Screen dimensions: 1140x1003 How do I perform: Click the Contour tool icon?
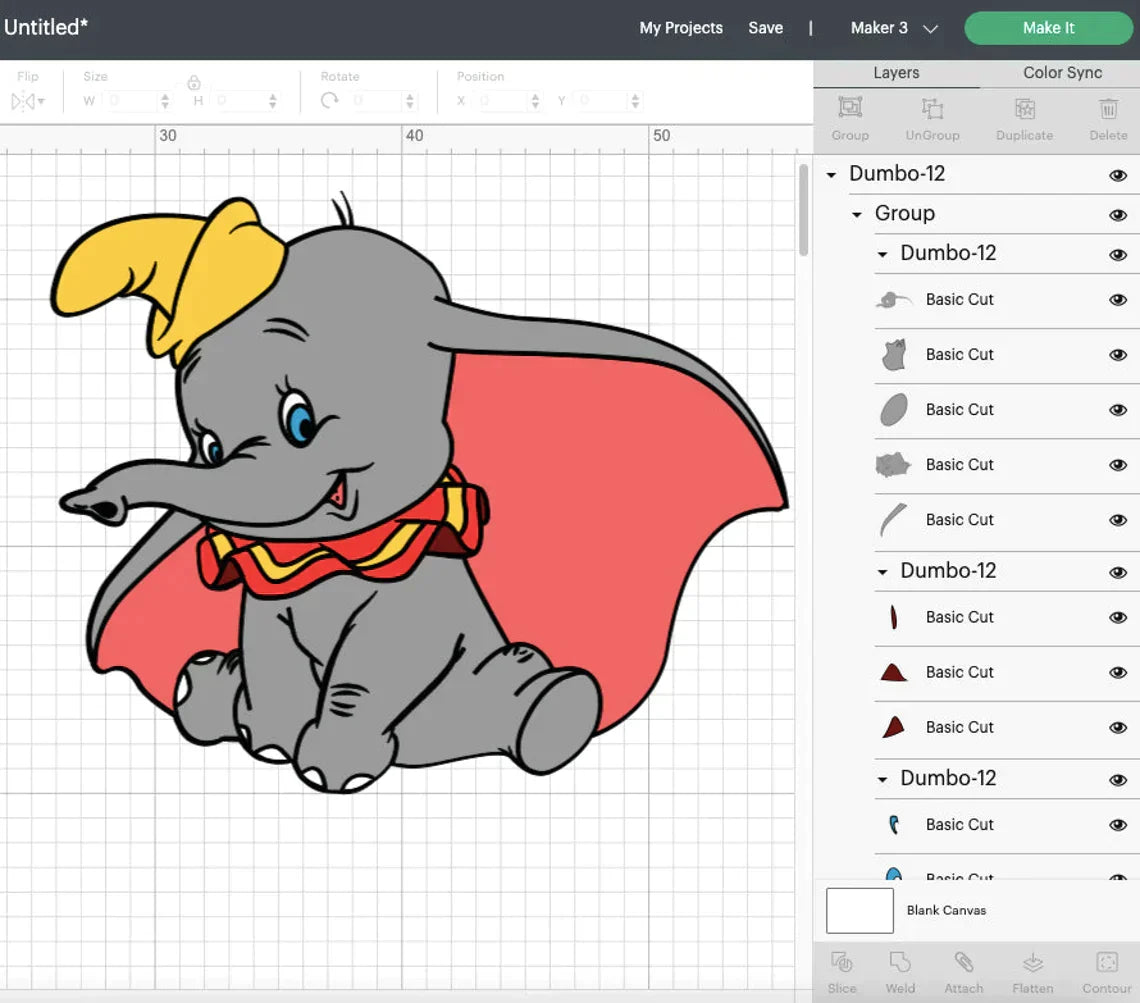click(x=1106, y=963)
